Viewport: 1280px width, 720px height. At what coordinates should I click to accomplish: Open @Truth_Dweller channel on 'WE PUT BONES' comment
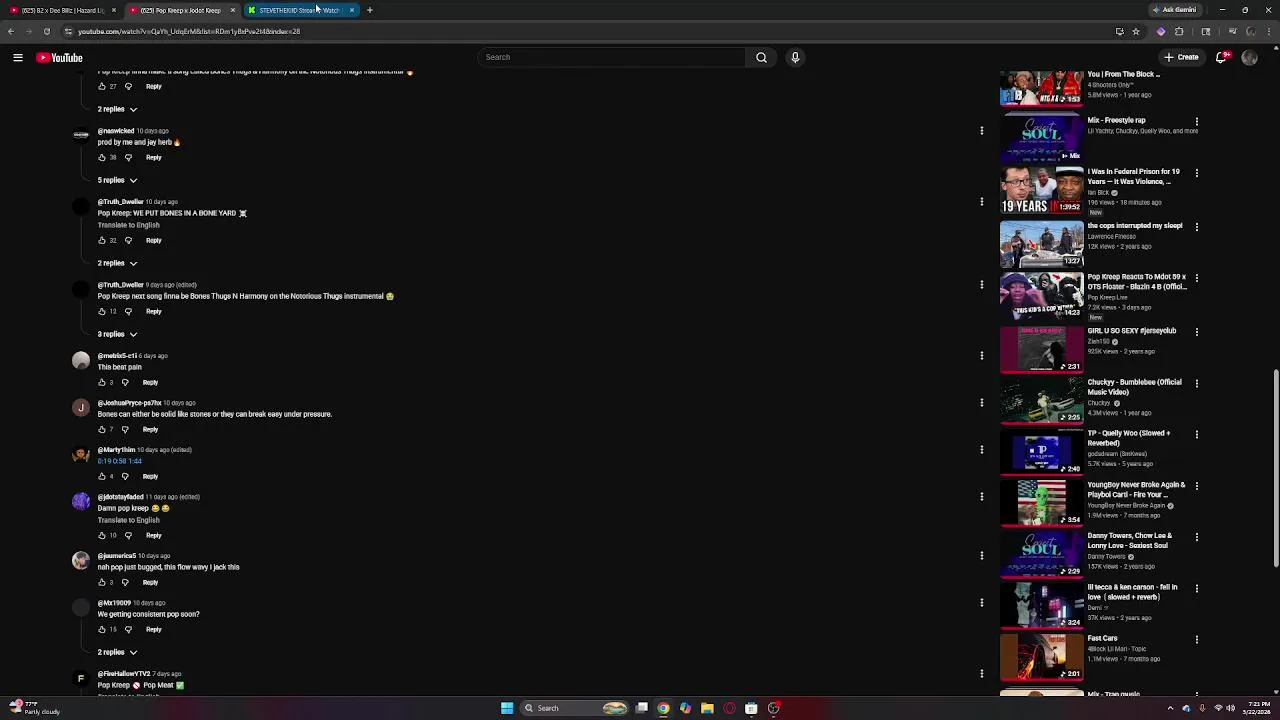[x=121, y=202]
